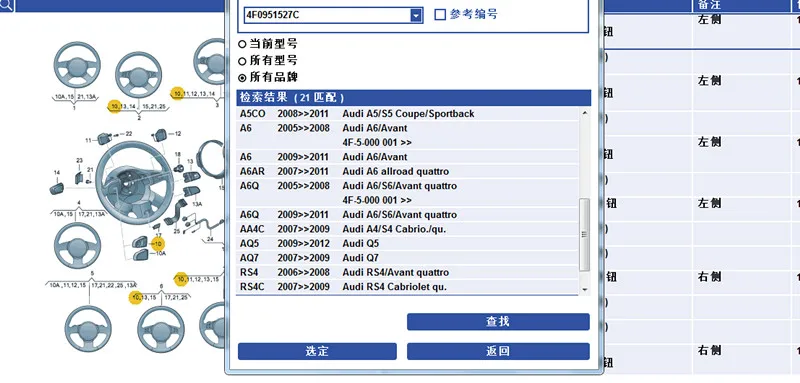Image resolution: width=800 pixels, height=383 pixels.
Task: Select the A5CO Audi A5/S5 Coupe/Sportback row
Action: coord(408,114)
